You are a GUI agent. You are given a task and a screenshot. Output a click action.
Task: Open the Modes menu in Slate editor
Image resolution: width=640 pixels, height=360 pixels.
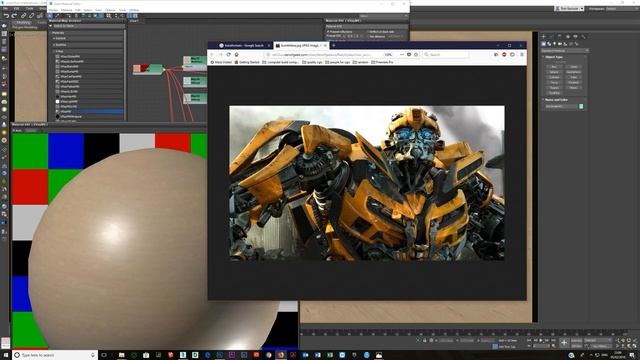click(53, 10)
